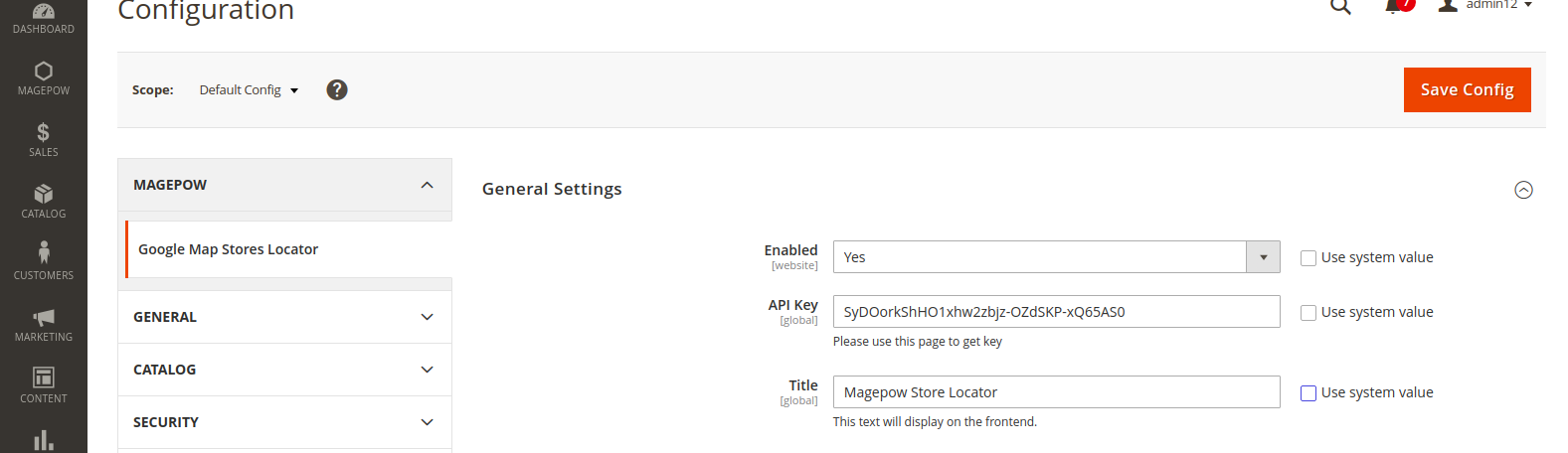Viewport: 1568px width, 453px height.
Task: Open the Default Config scope dropdown
Action: click(x=249, y=90)
